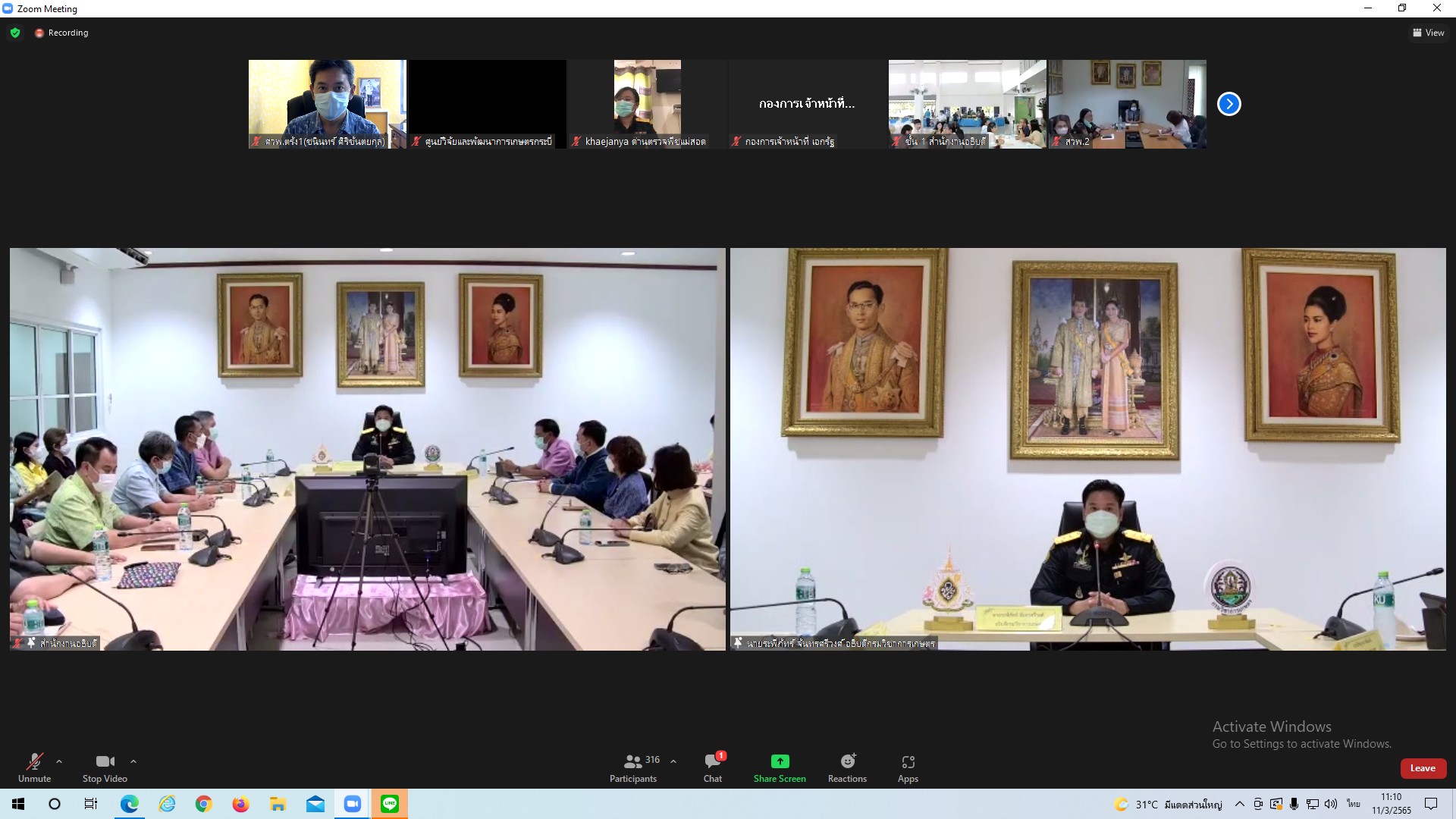Select the สวพ.ตรัง1 participant thumbnail
This screenshot has width=1456, height=819.
328,104
